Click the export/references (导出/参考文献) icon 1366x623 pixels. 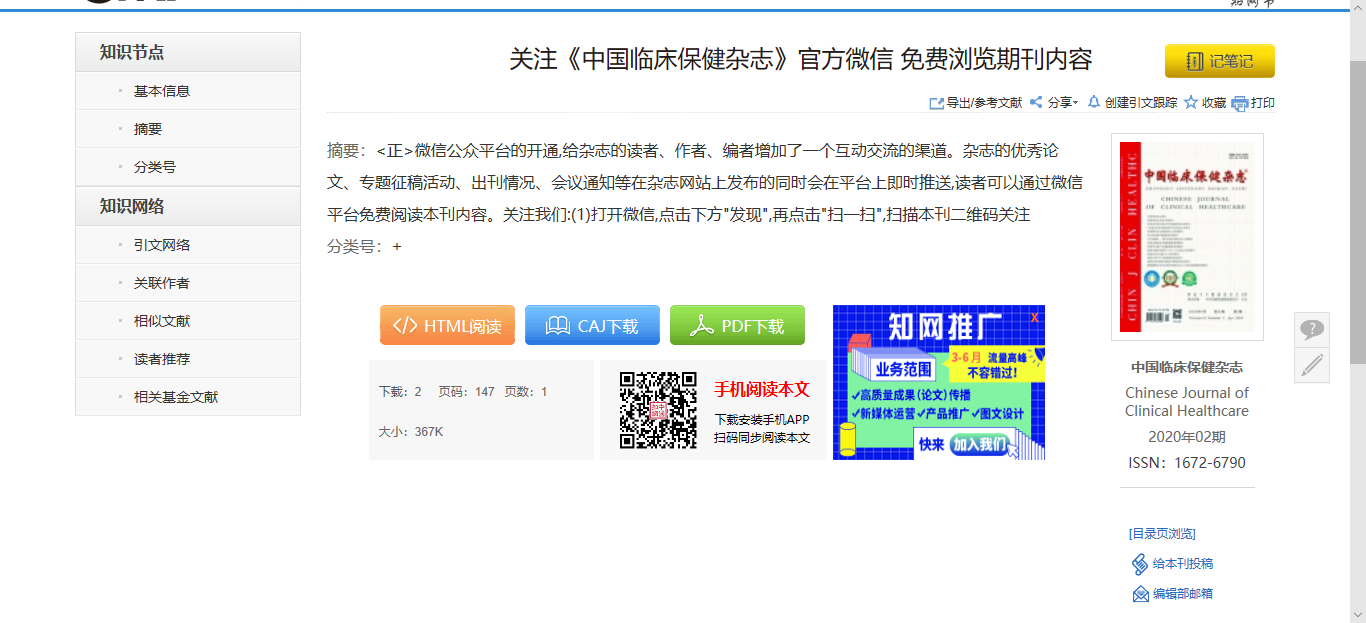(x=936, y=103)
